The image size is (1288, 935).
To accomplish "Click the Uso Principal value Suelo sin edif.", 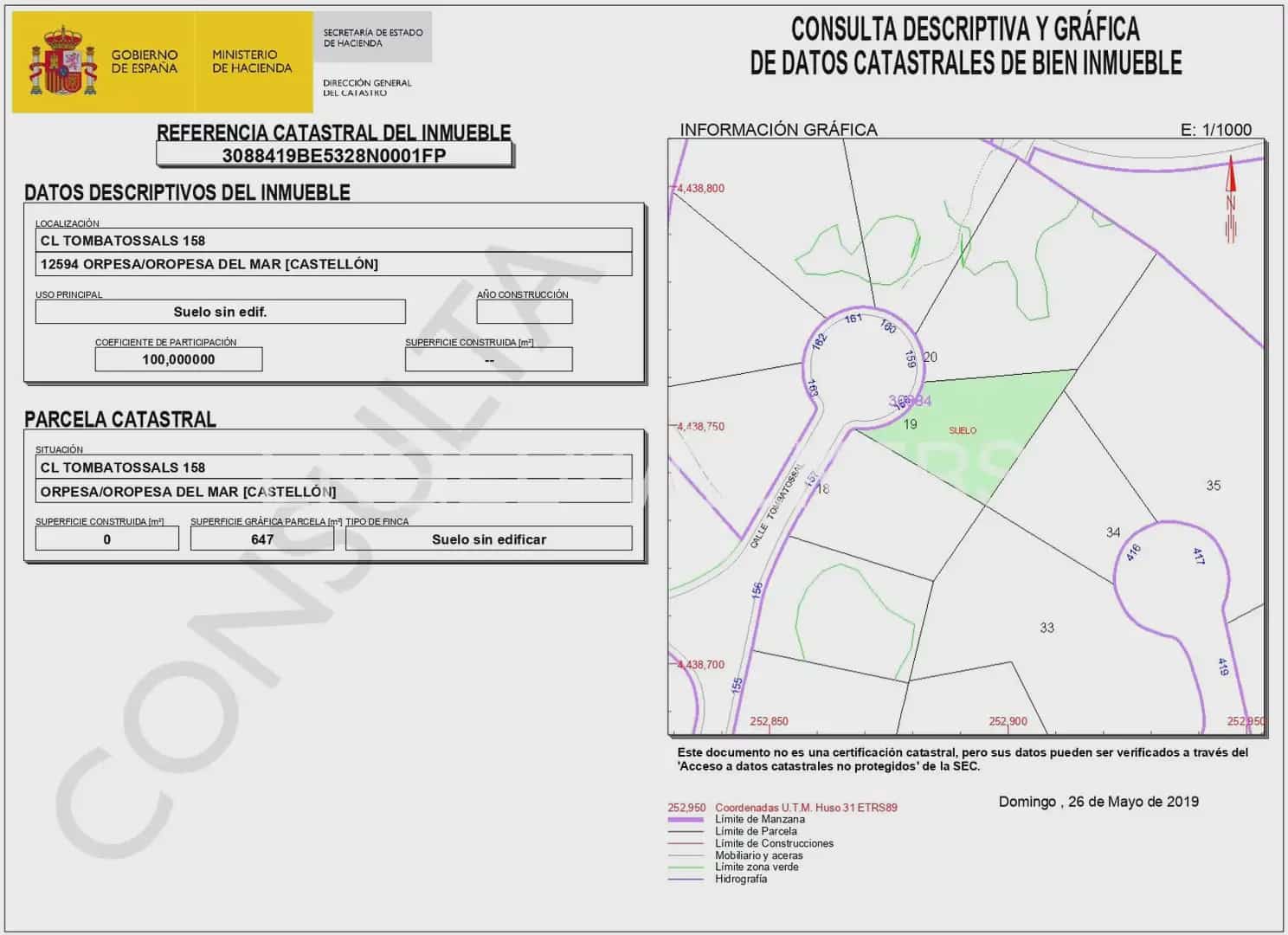I will (221, 312).
